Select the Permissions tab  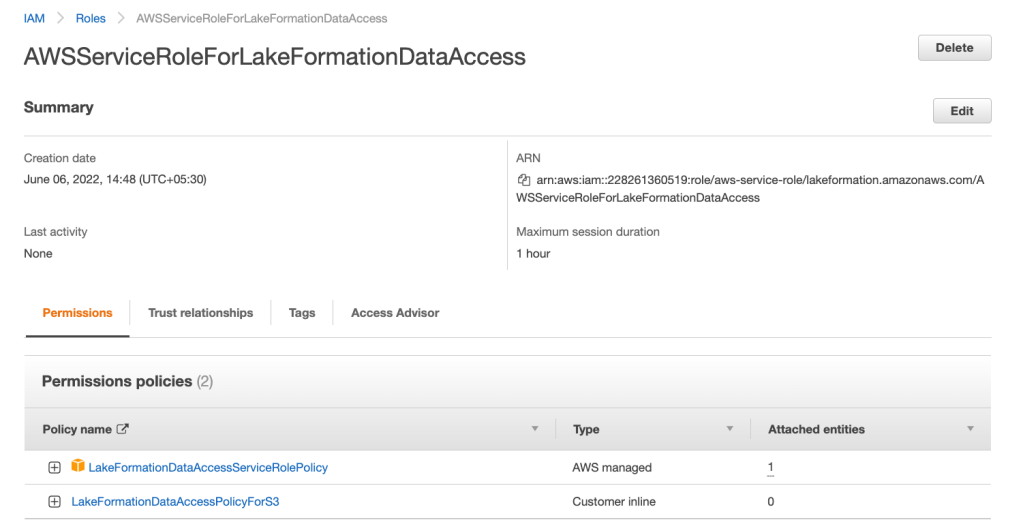pos(77,313)
